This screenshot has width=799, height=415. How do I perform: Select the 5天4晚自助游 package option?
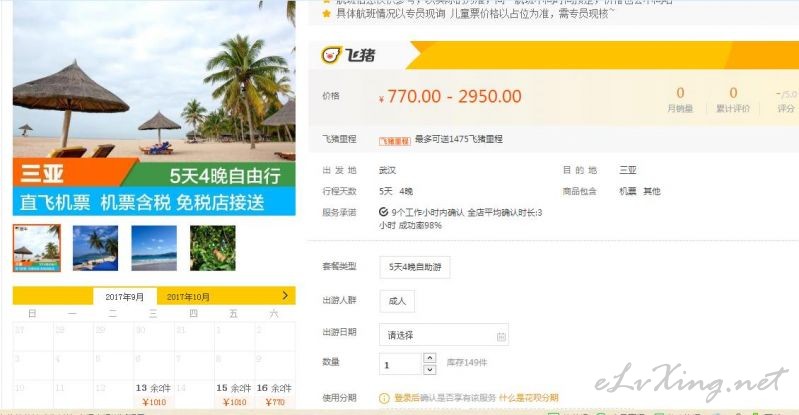[415, 267]
